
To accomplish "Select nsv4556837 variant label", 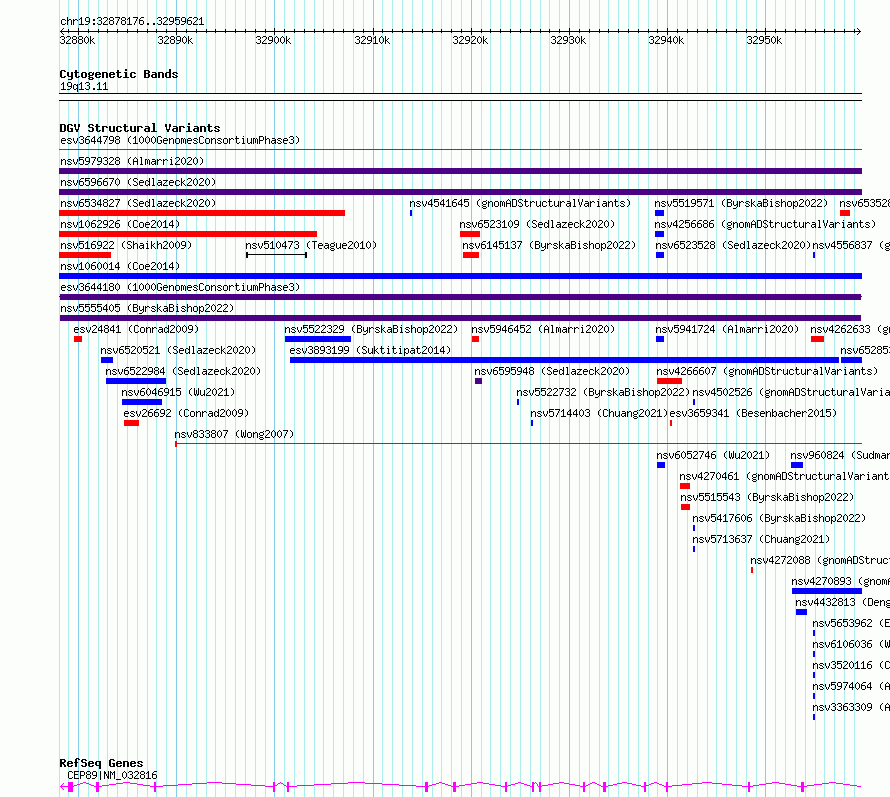I will click(x=851, y=245).
